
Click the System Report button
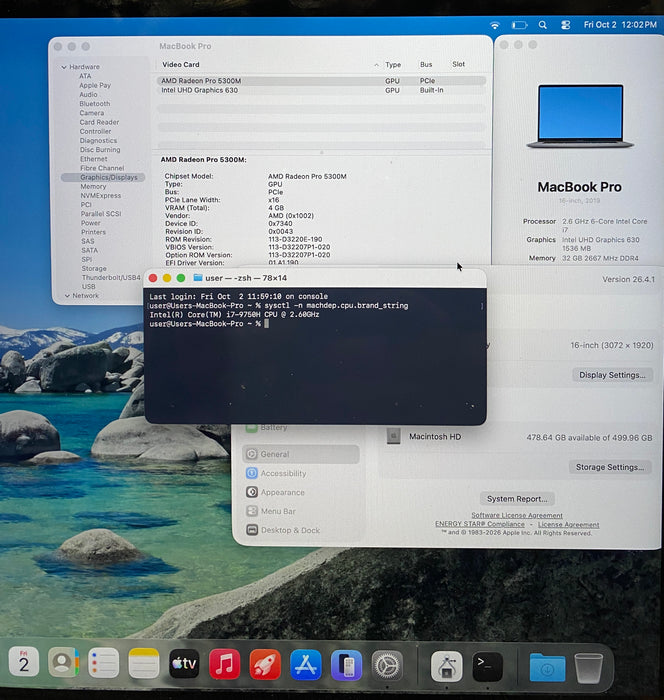coord(517,499)
